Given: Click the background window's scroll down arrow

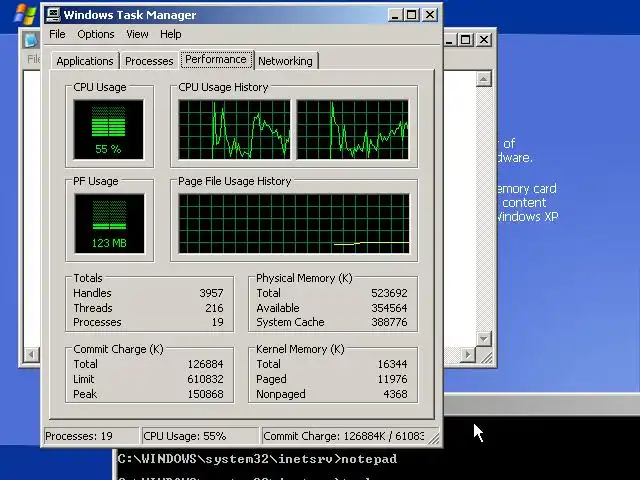Looking at the screenshot, I should point(484,338).
